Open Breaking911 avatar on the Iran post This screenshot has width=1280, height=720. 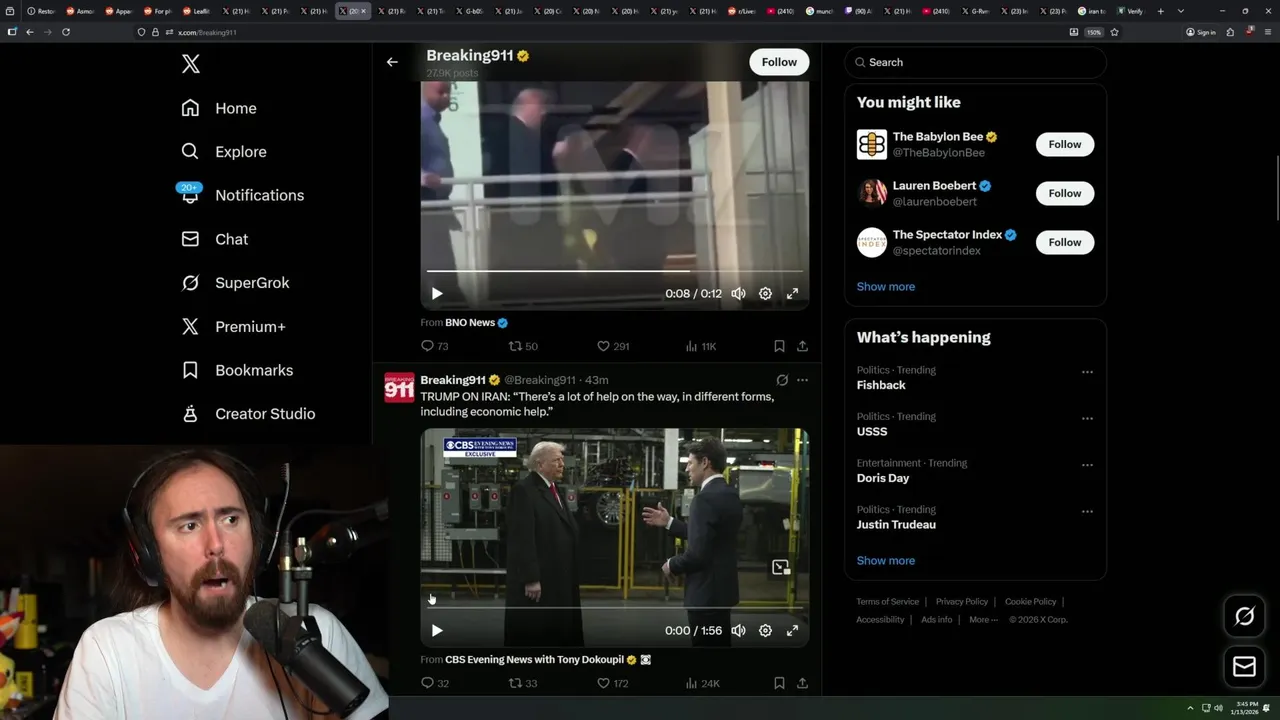pos(399,388)
